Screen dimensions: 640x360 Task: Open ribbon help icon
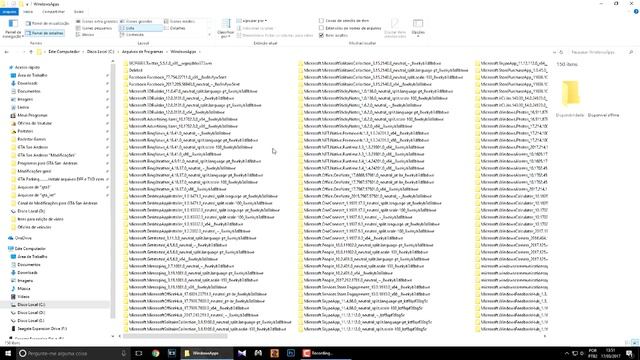[636, 12]
